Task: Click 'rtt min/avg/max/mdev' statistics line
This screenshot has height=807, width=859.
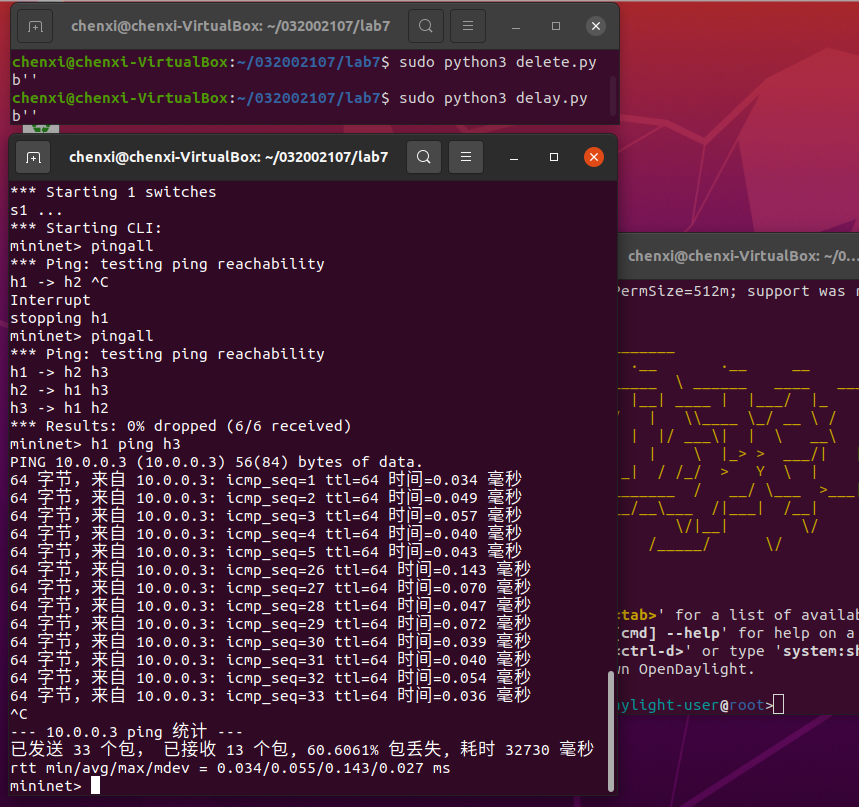Action: (x=230, y=768)
